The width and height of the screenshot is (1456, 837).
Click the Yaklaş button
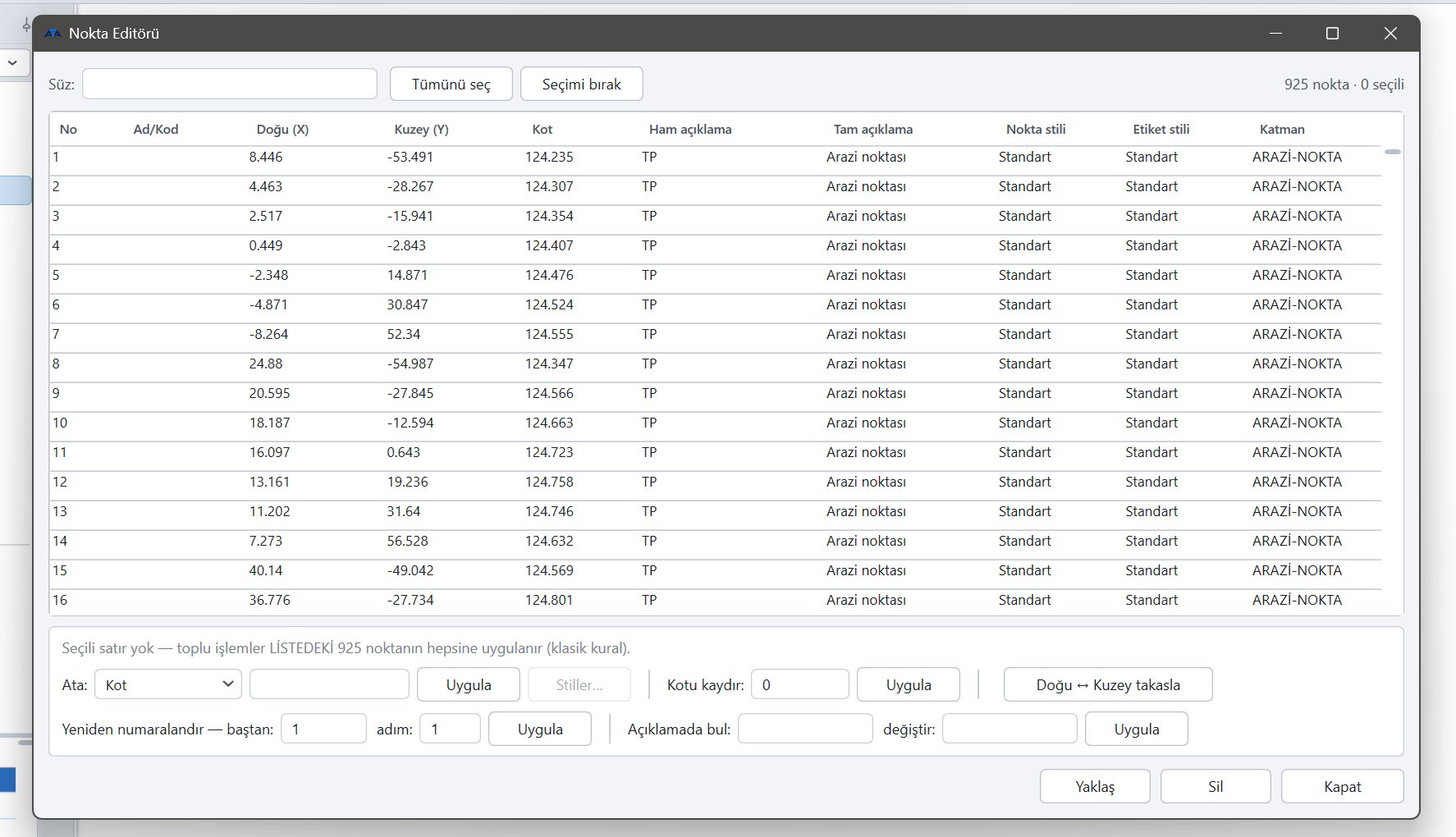(1095, 786)
